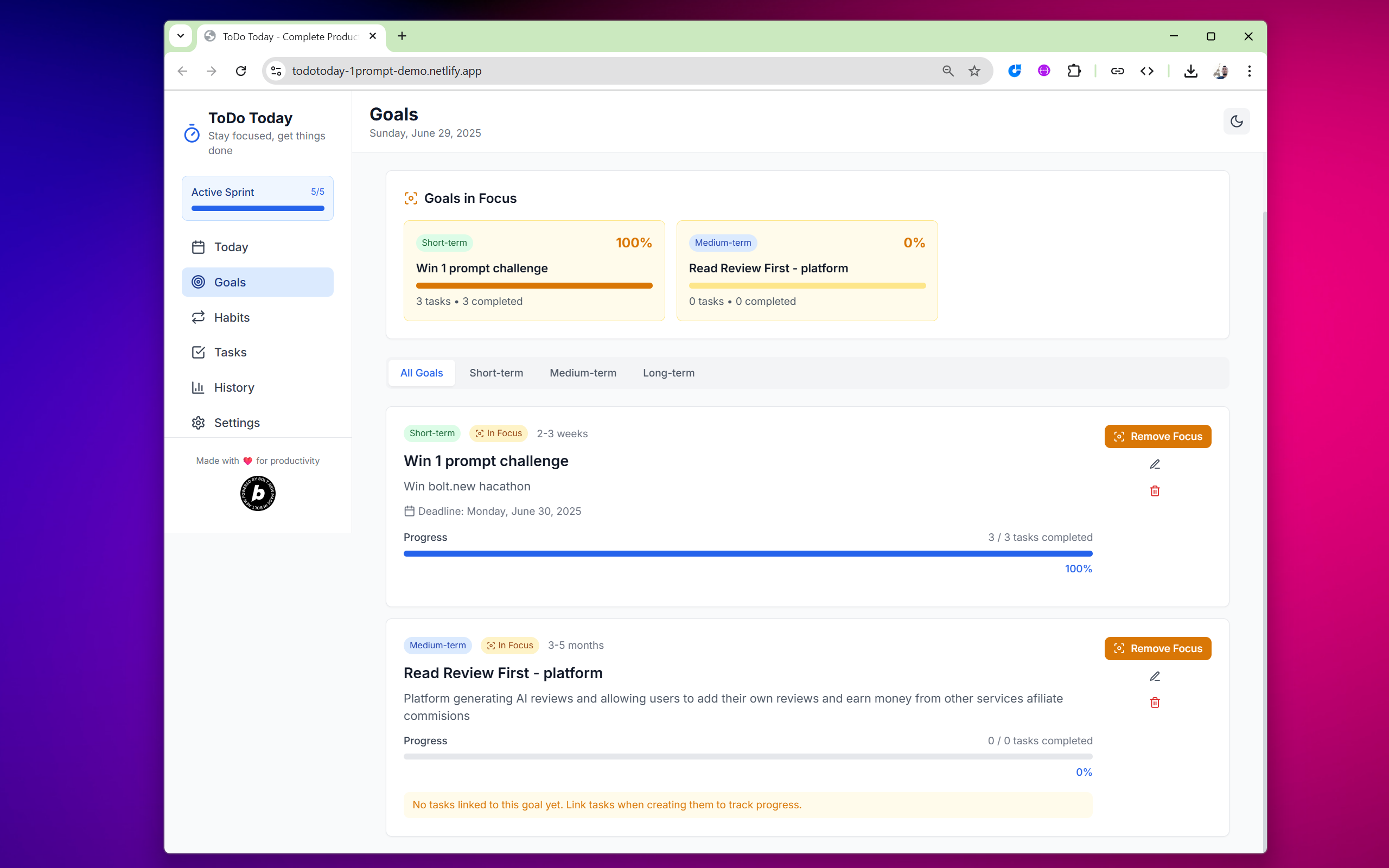The image size is (1389, 868).
Task: Click the edit pencil for Win 1 prompt challenge
Action: click(1155, 464)
